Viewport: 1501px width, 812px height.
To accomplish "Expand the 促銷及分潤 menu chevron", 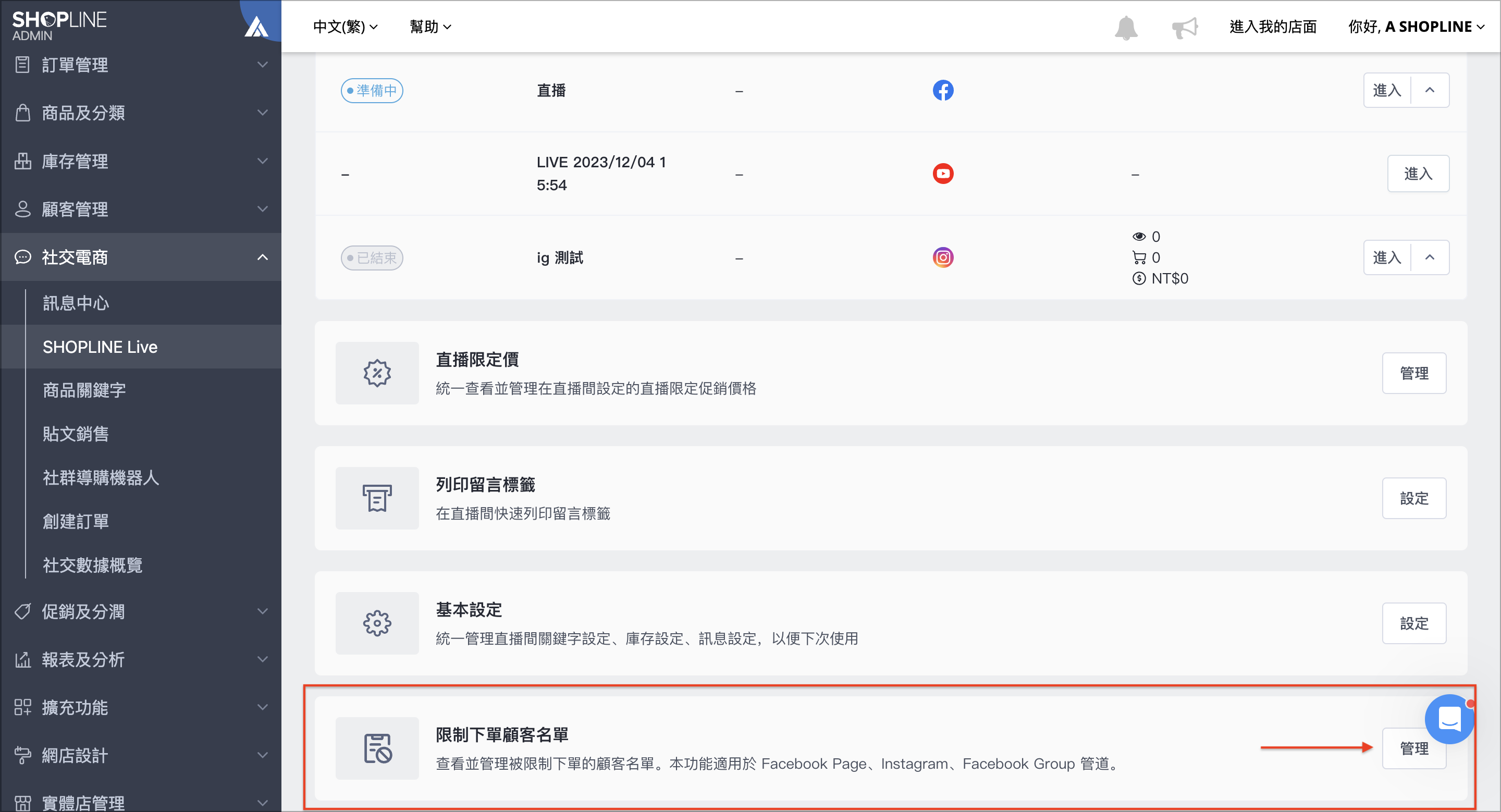I will [263, 612].
